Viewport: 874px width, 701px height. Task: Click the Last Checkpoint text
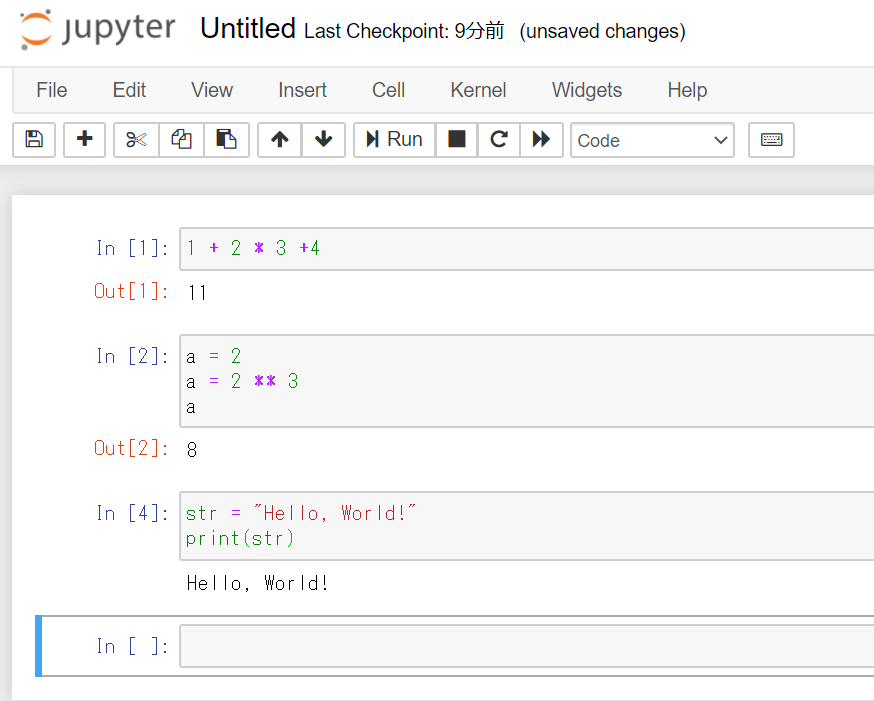click(x=404, y=31)
